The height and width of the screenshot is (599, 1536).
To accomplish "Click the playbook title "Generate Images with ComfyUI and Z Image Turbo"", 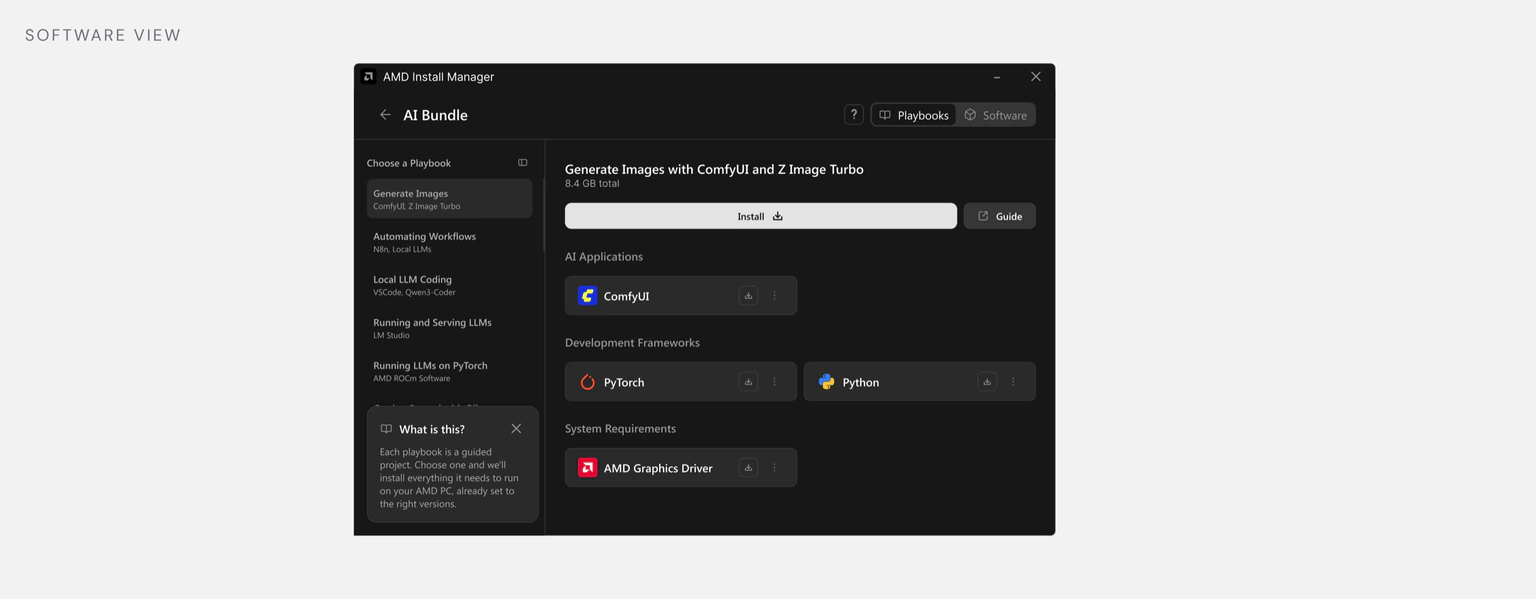I will pyautogui.click(x=714, y=169).
